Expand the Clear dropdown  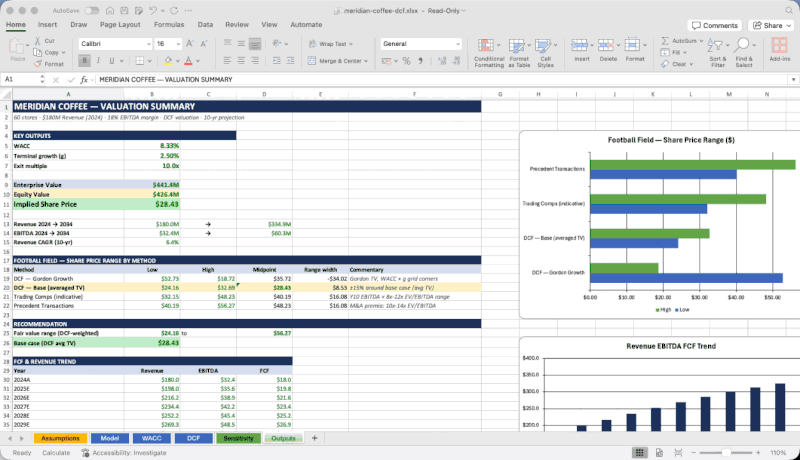(x=691, y=64)
